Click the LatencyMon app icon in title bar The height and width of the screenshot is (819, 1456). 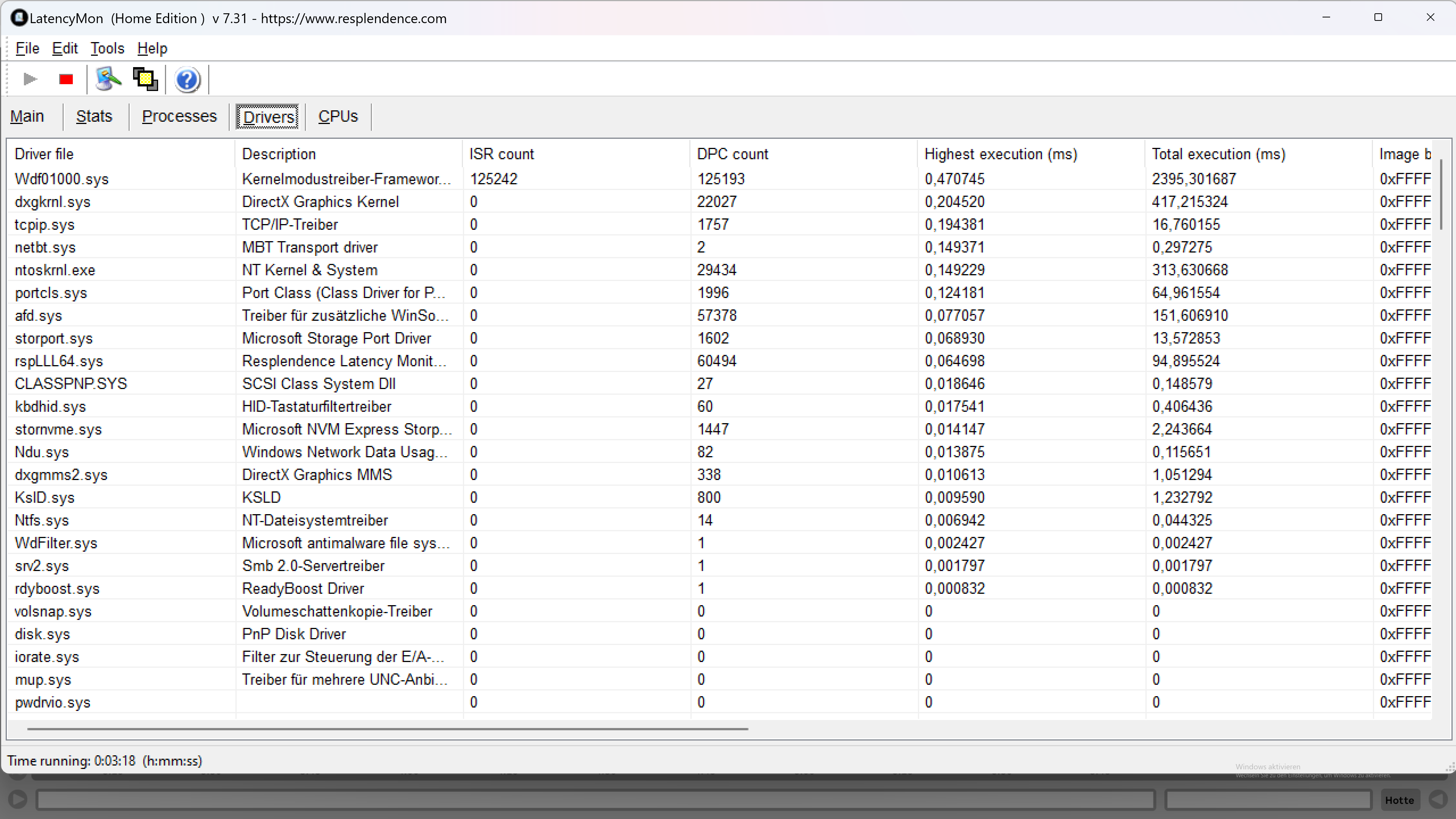tap(19, 18)
